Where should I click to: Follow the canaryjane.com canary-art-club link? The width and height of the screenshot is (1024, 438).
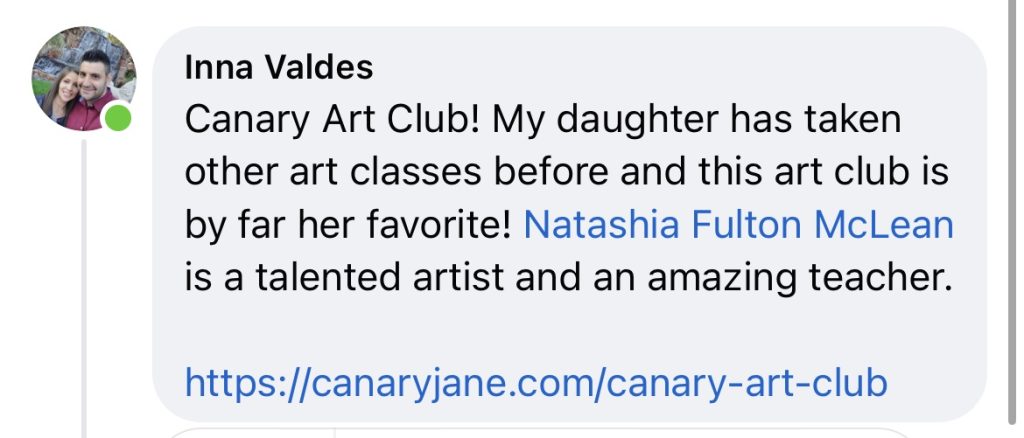coord(536,381)
